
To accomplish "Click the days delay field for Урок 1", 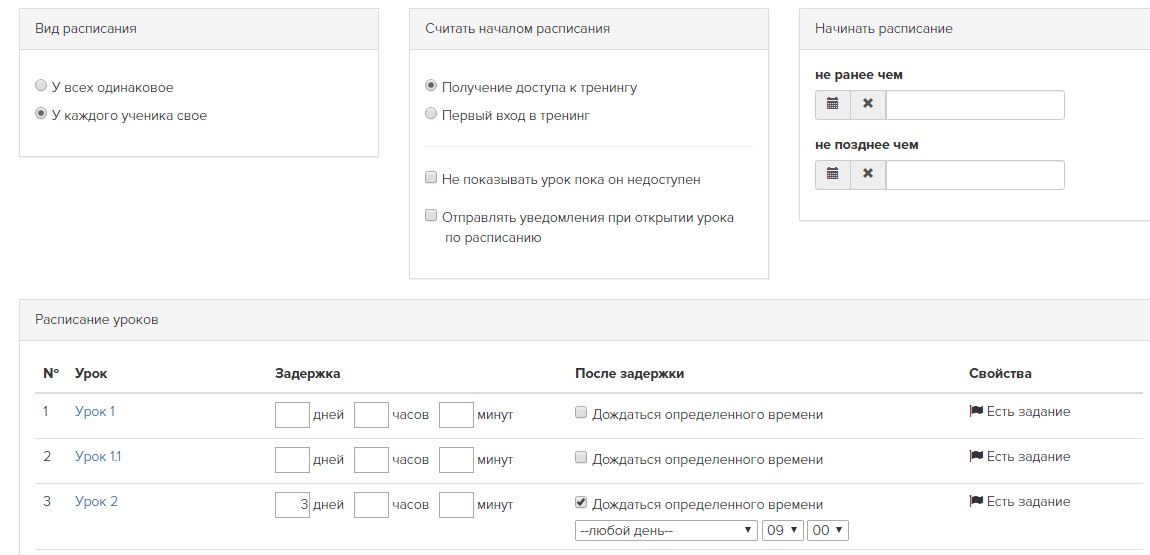I will point(292,415).
